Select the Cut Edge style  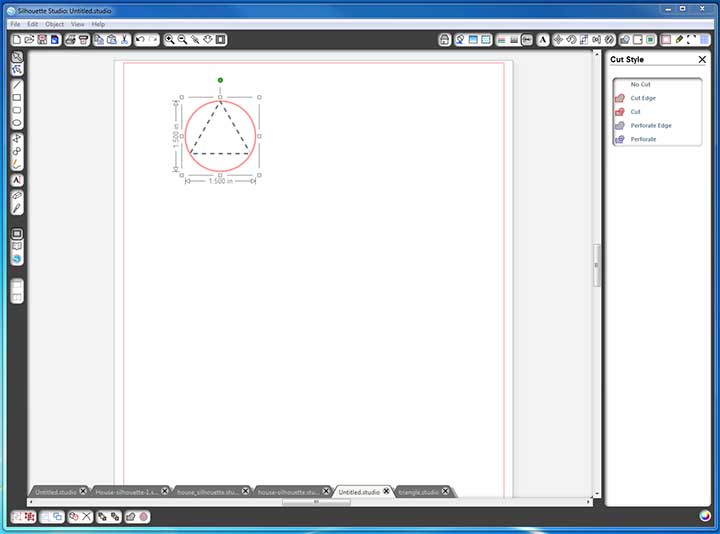[x=657, y=98]
